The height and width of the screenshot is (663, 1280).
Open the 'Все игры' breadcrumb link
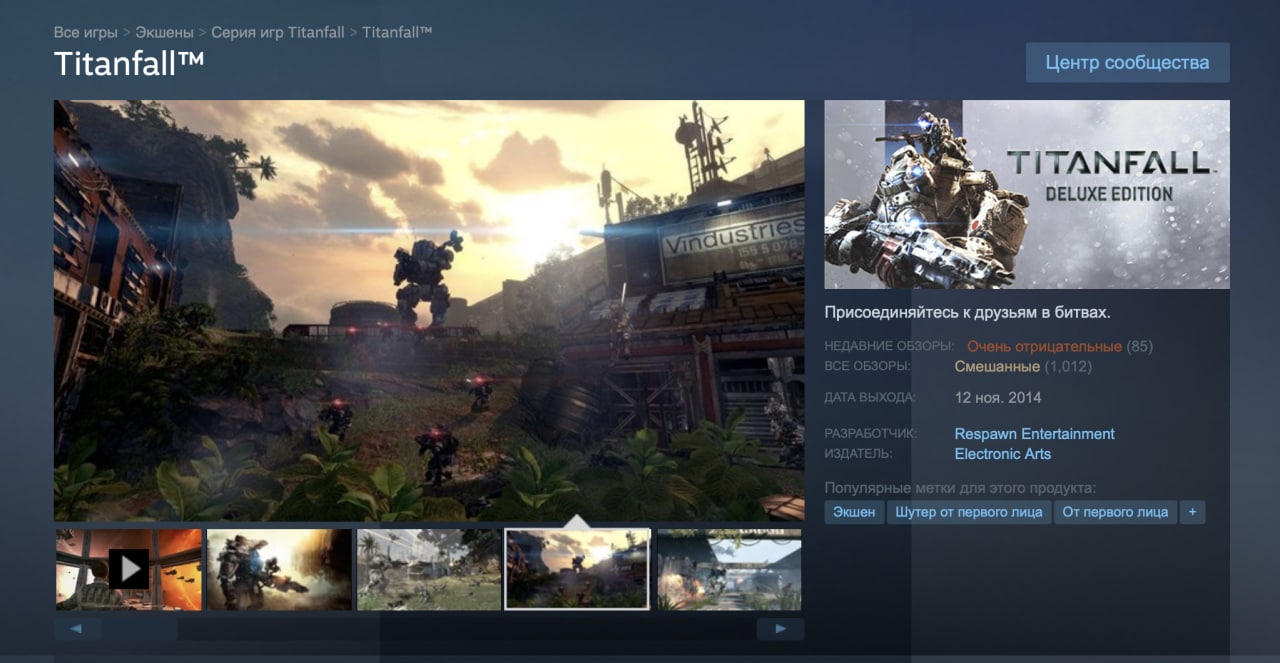coord(85,33)
